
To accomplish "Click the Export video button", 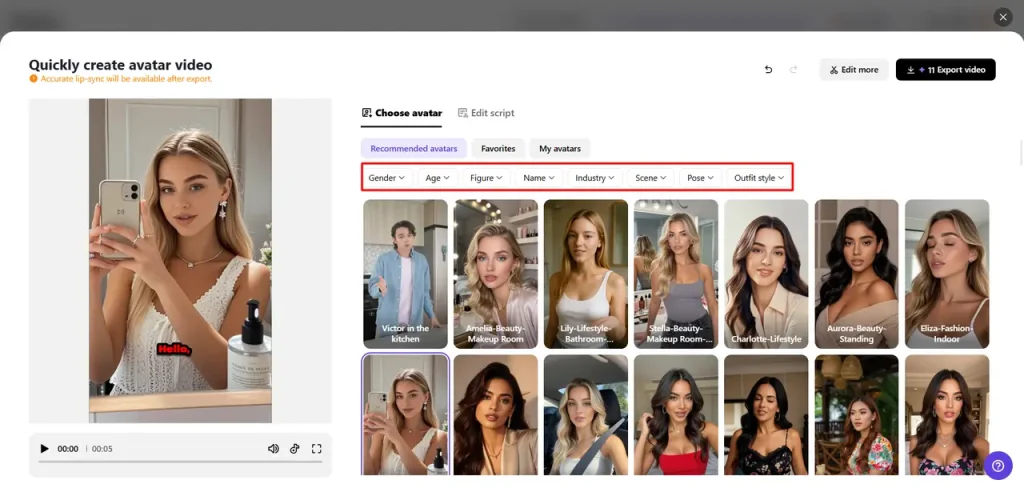I will click(x=946, y=70).
